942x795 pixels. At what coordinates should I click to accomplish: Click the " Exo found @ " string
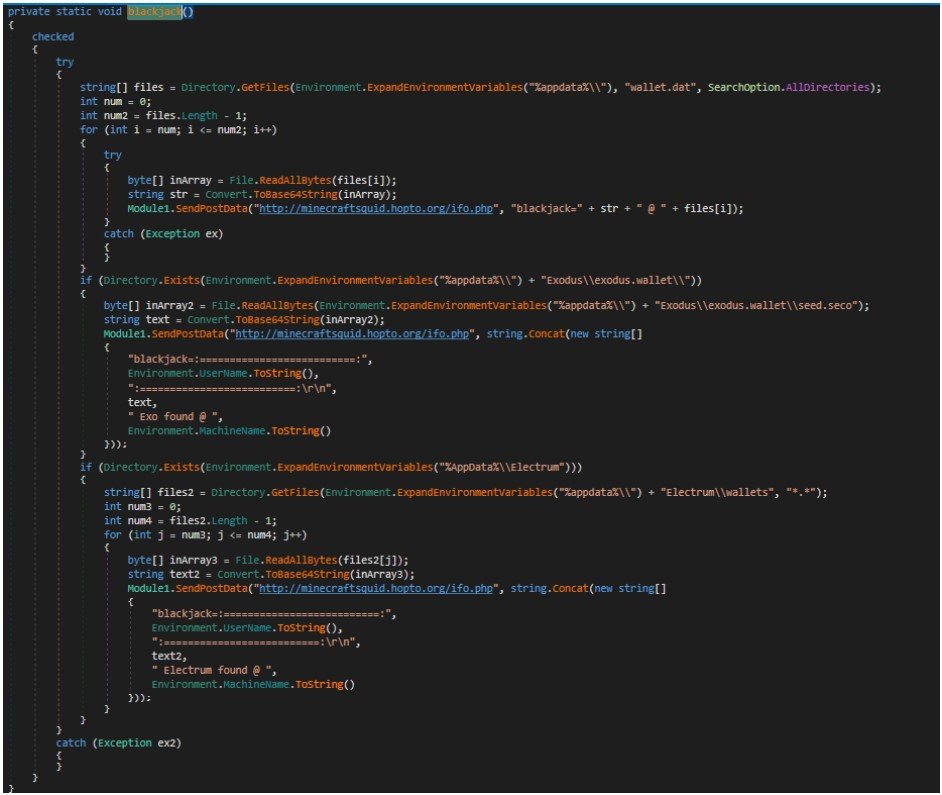[173, 416]
